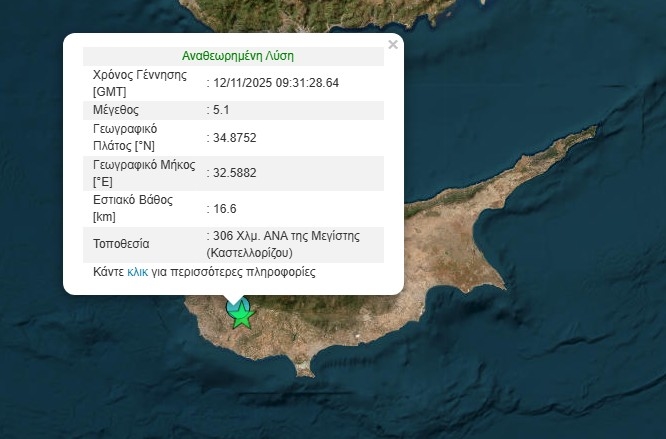This screenshot has width=666, height=439.
Task: Click the location text '306 Χλμ. ΑΝΑ της Μεγίστης'
Action: 284,237
